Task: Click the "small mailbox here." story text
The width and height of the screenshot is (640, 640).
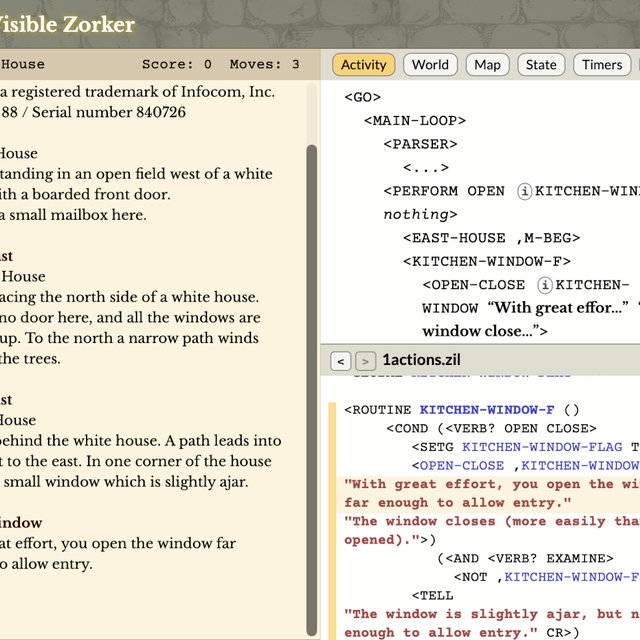Action: tap(78, 215)
